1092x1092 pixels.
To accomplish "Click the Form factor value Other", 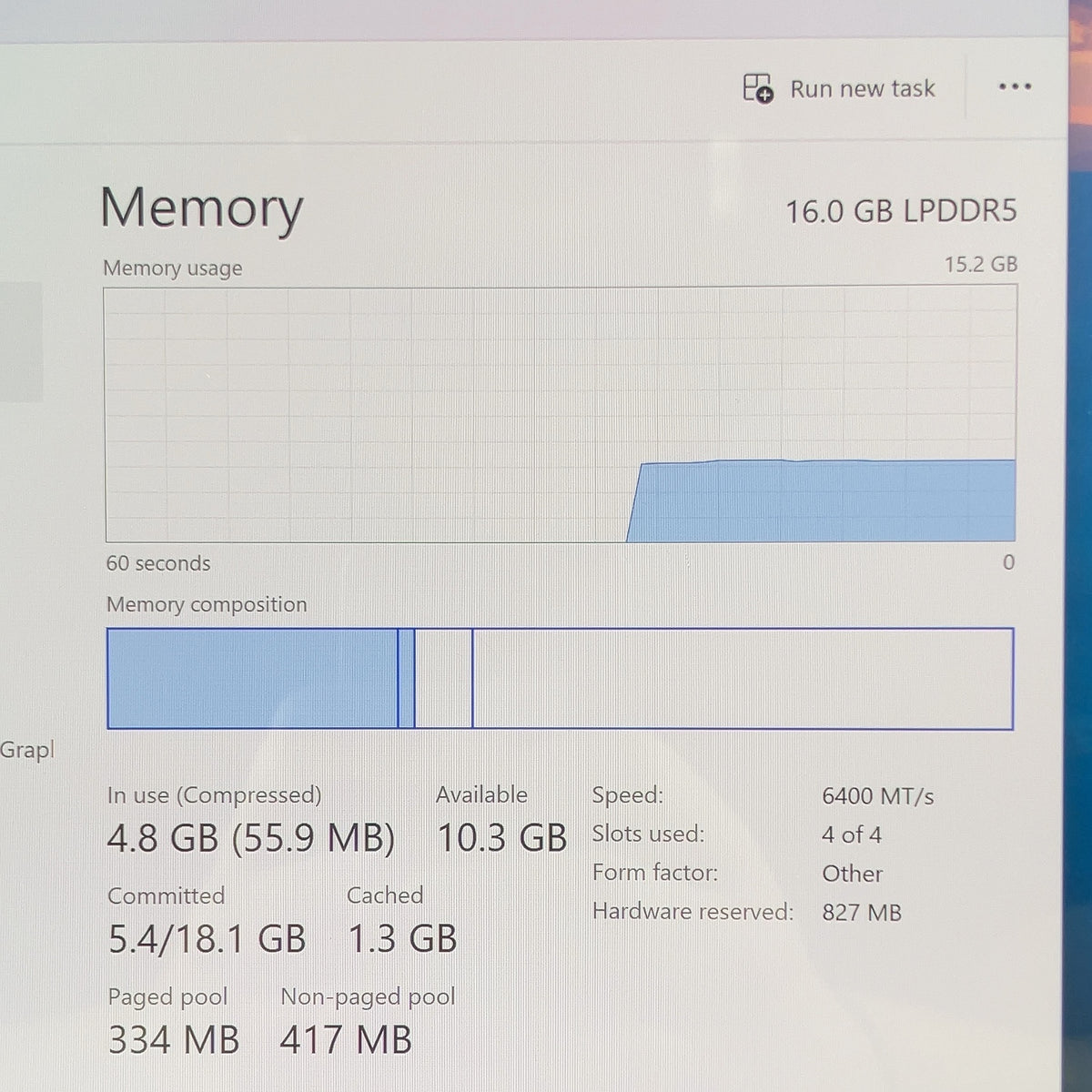I will pos(853,874).
